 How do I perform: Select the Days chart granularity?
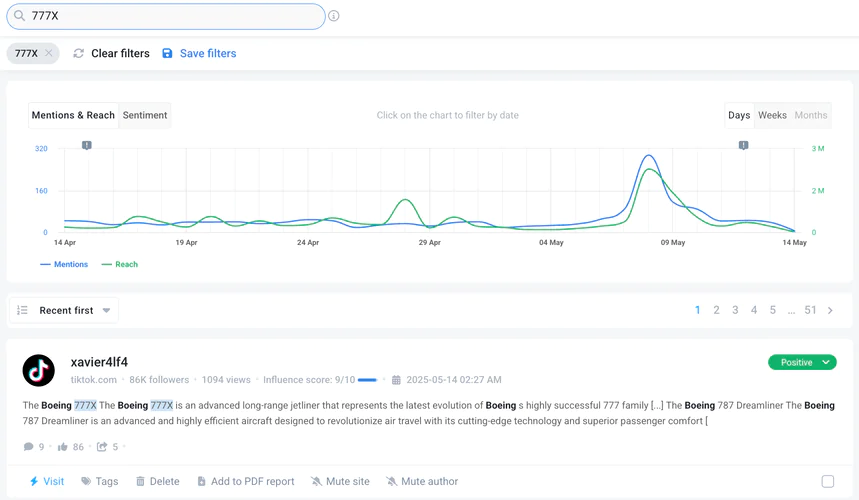(x=739, y=115)
